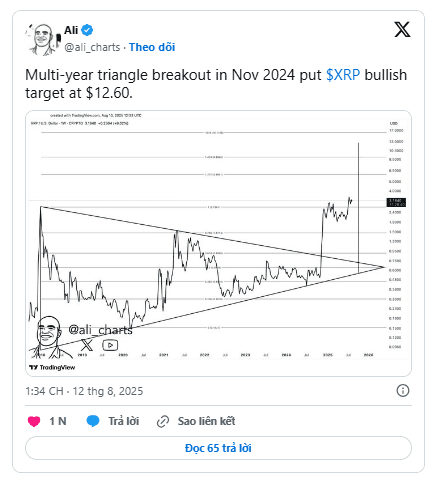Click the TradingView logo in chart

click(x=52, y=367)
